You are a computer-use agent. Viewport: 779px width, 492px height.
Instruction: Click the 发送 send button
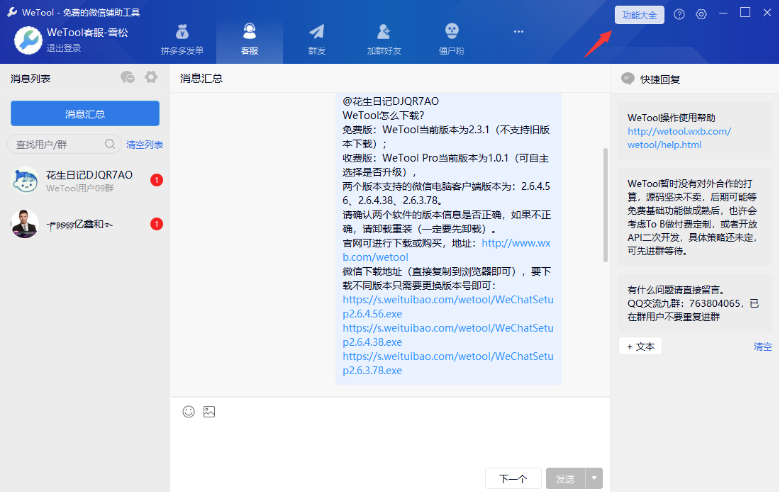565,479
